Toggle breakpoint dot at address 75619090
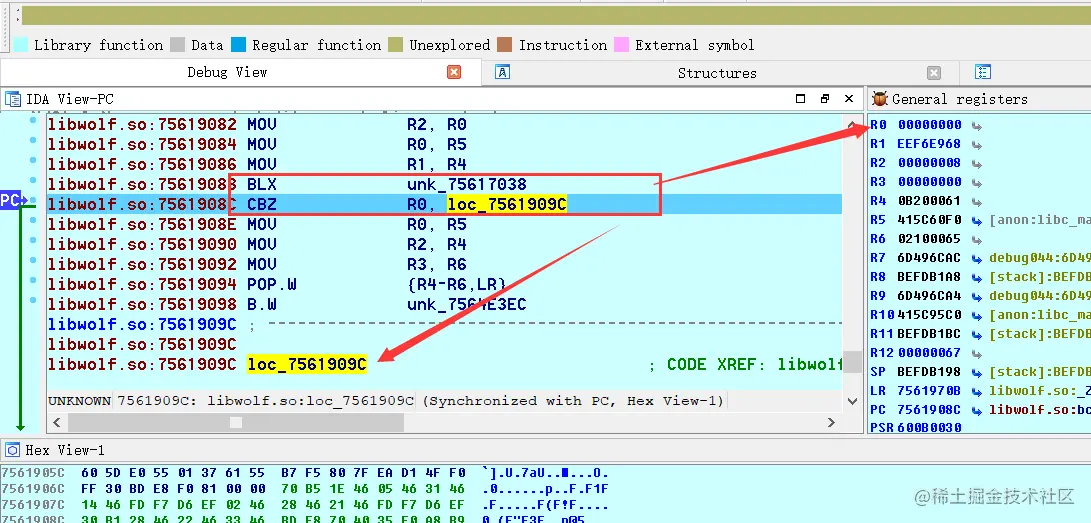Image resolution: width=1091 pixels, height=523 pixels. pos(33,241)
